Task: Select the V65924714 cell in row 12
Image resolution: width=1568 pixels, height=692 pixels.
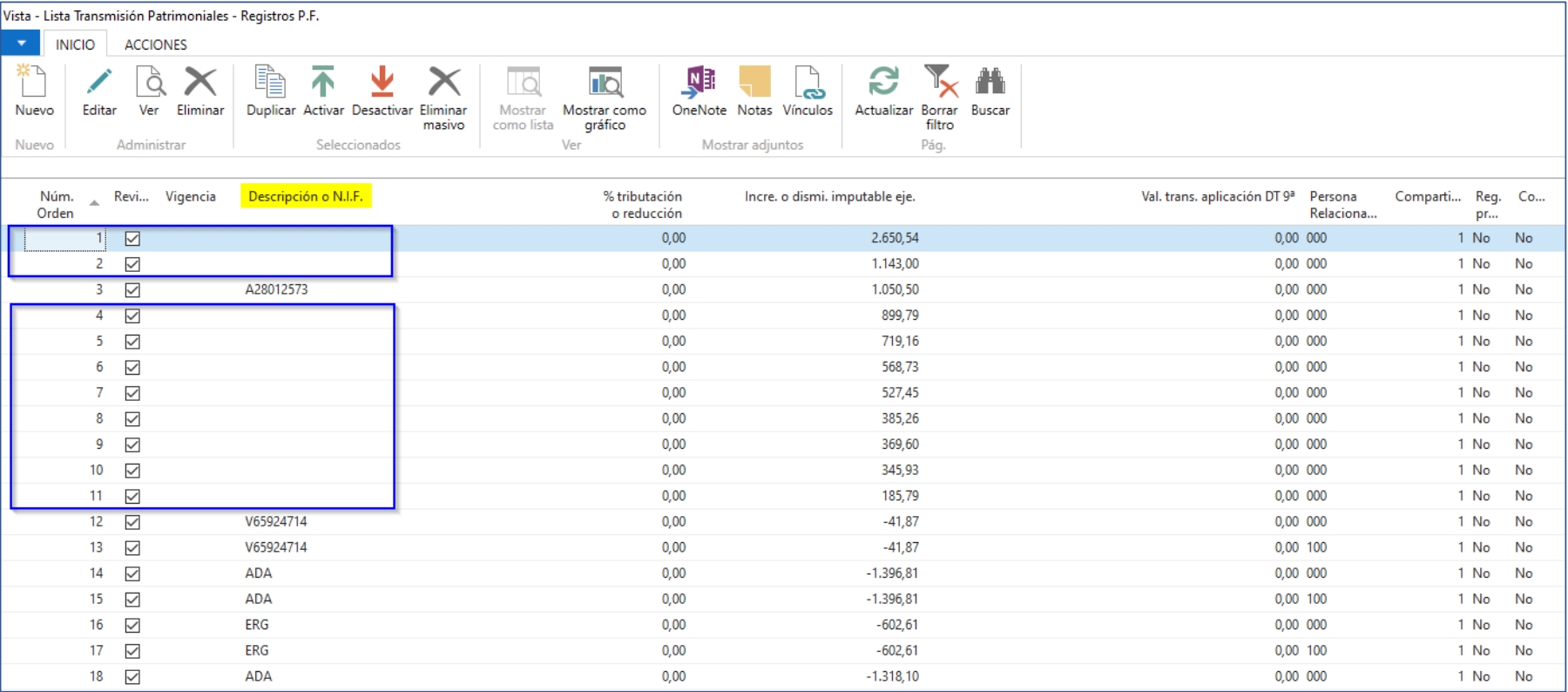Action: point(276,521)
